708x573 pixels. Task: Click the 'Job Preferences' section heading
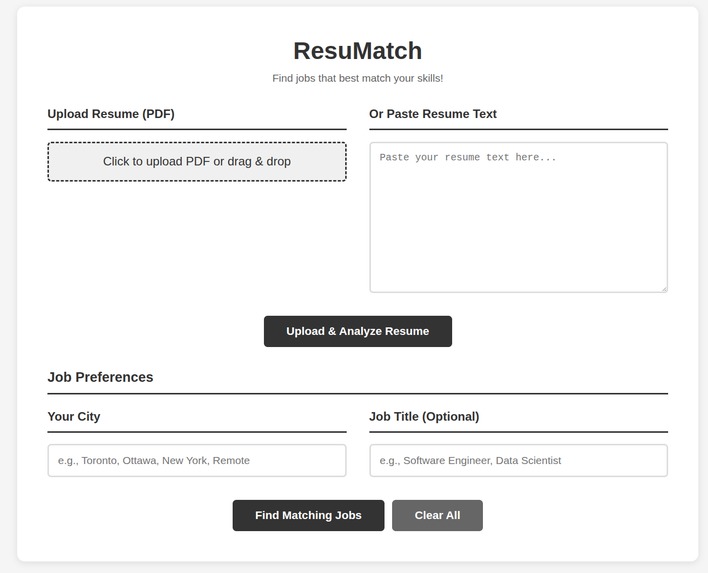[100, 377]
